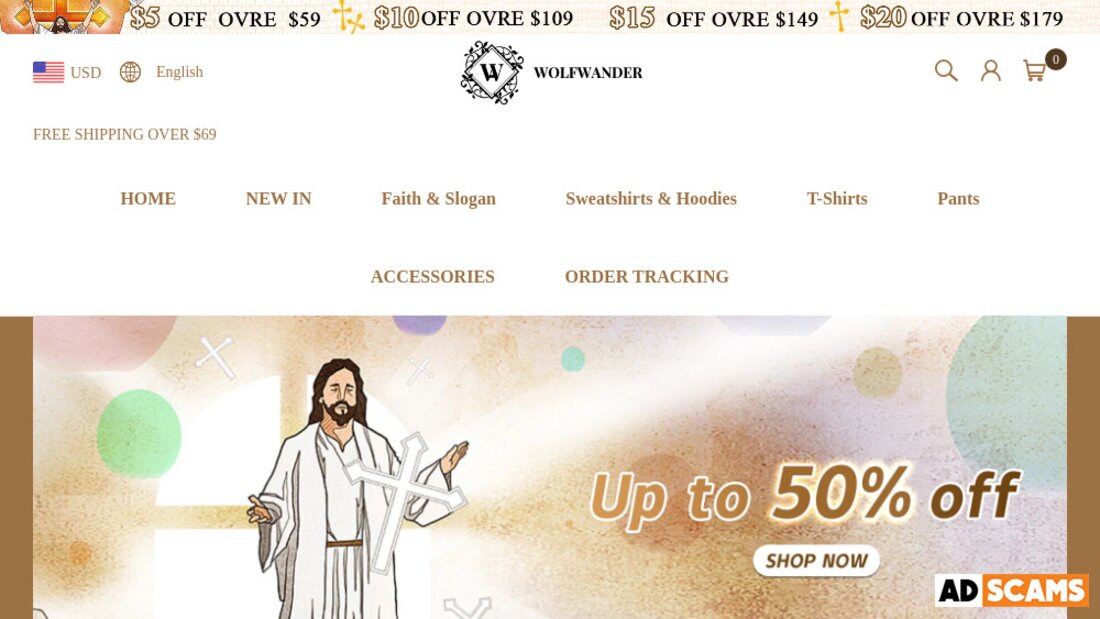1100x619 pixels.
Task: Open the Faith & Slogan category
Action: 438,199
